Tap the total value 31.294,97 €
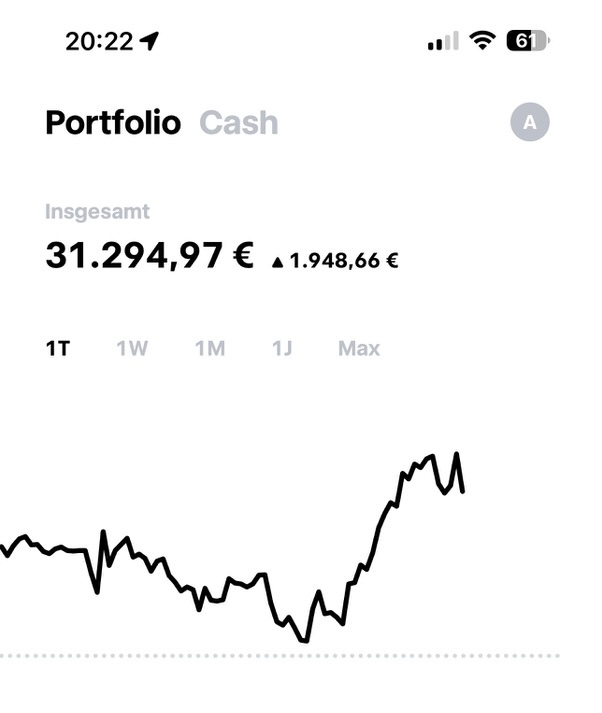The width and height of the screenshot is (602, 713). click(150, 256)
